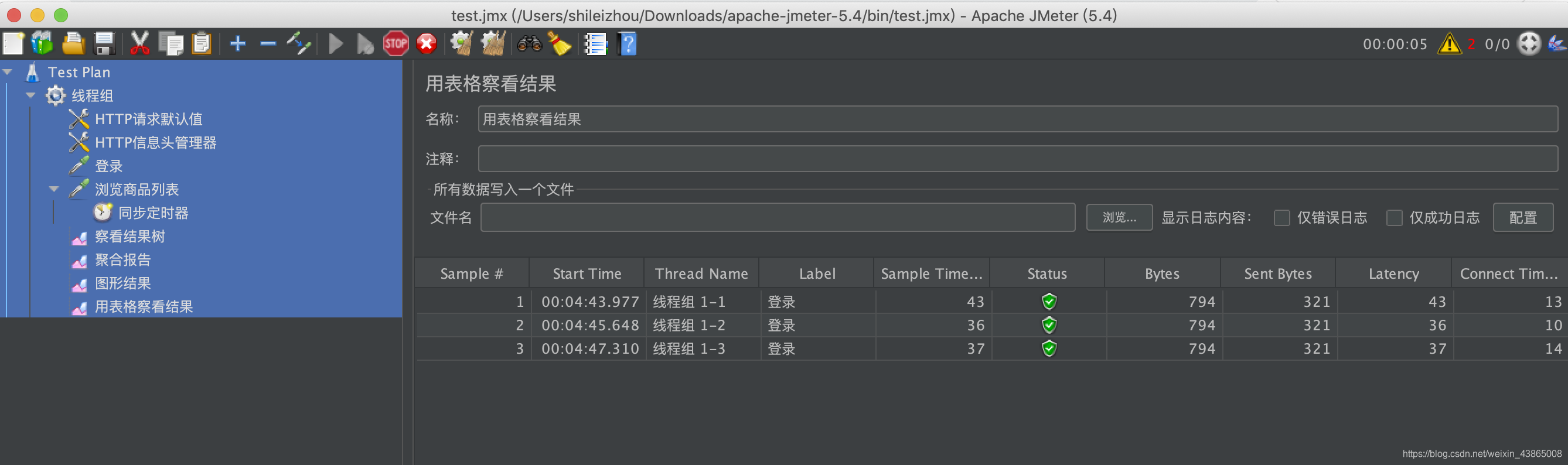
Task: Click the Thread Name column header
Action: click(x=701, y=274)
